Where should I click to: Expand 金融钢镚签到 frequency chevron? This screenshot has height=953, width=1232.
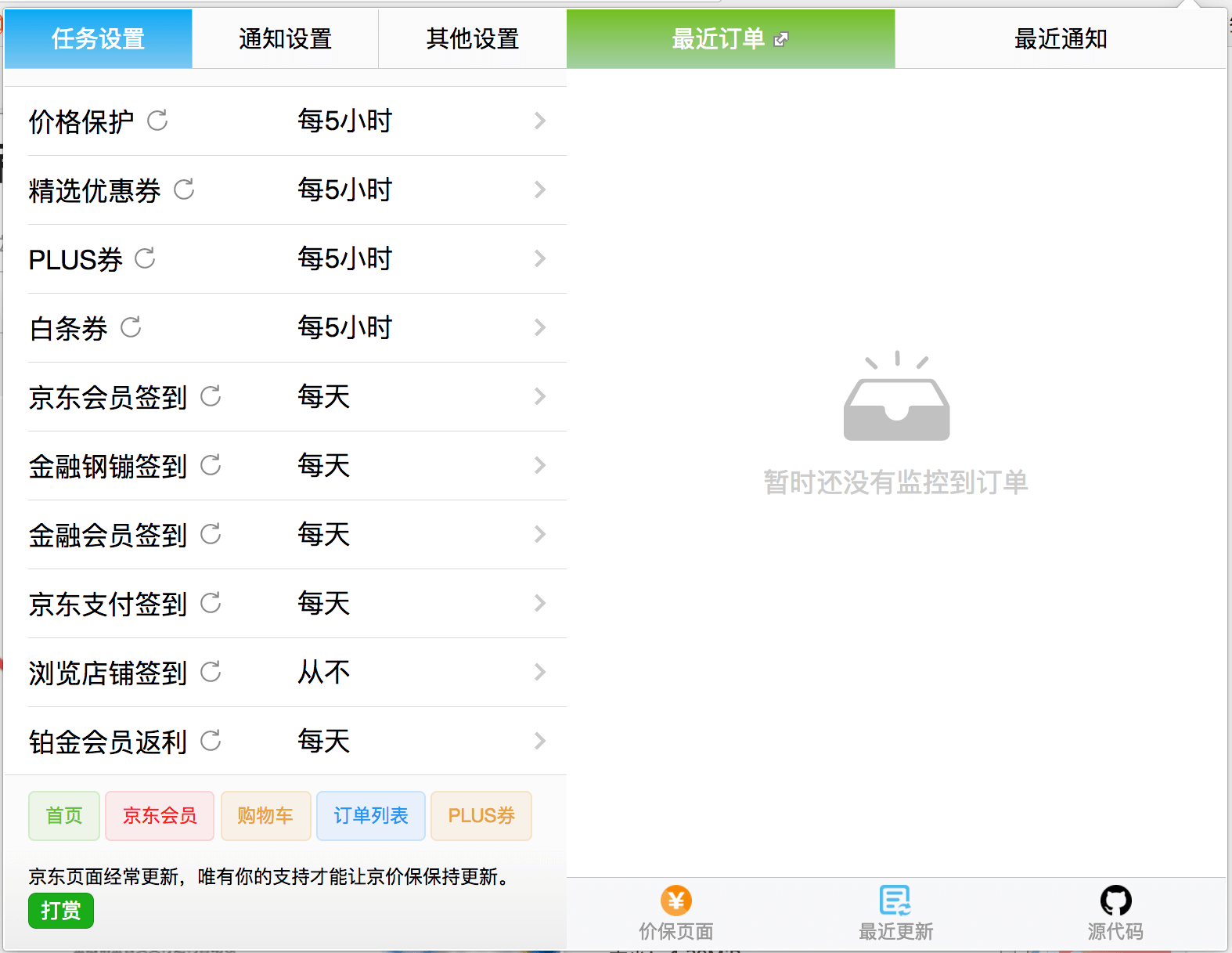point(540,465)
